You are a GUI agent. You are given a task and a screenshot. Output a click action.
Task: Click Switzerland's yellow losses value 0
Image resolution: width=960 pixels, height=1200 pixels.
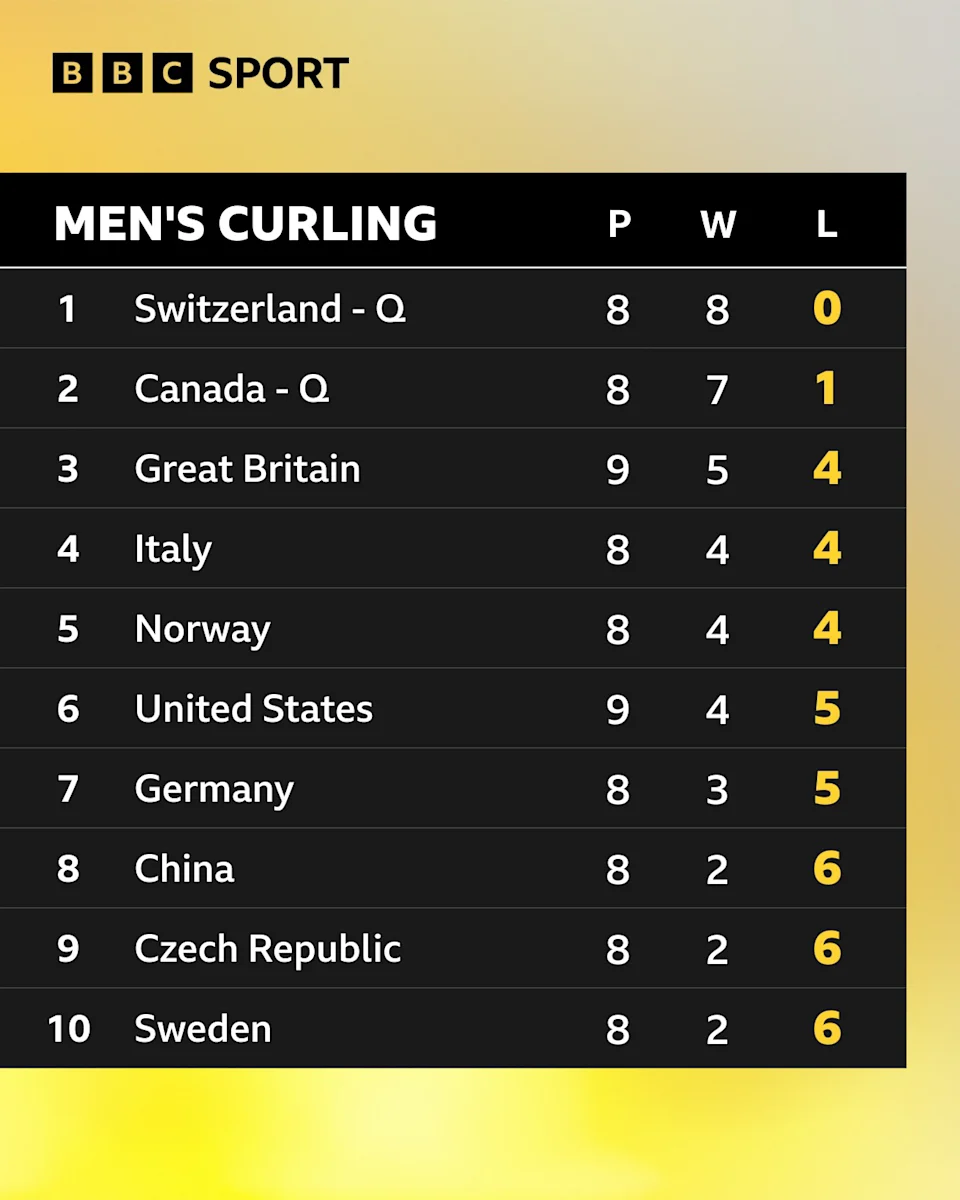(827, 309)
